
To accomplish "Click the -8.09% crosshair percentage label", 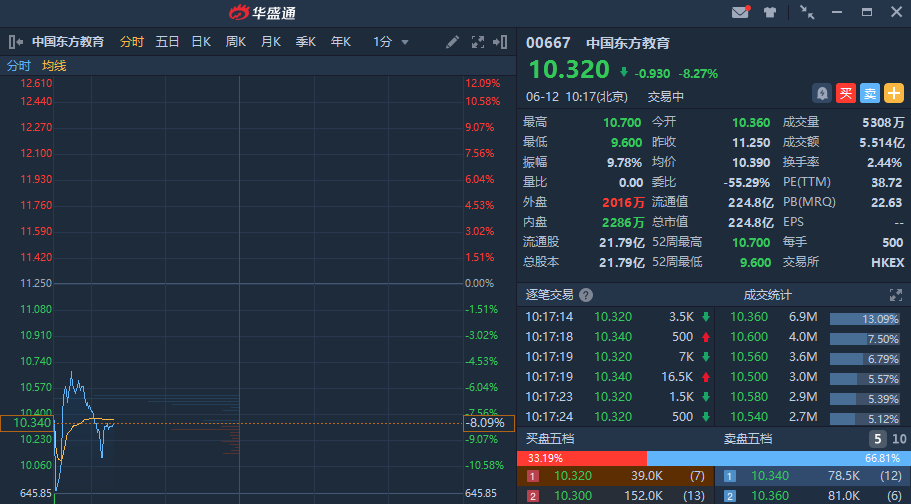I will click(489, 423).
